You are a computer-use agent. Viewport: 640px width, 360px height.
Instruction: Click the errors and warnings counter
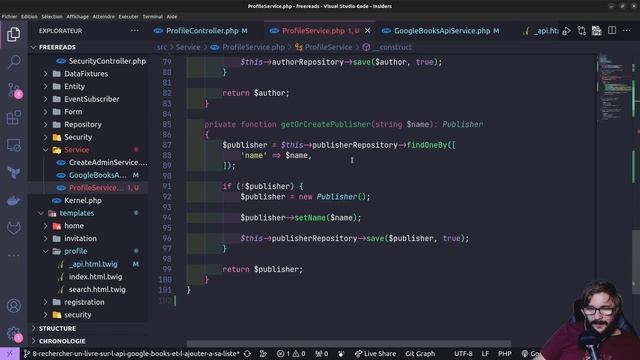(x=291, y=353)
